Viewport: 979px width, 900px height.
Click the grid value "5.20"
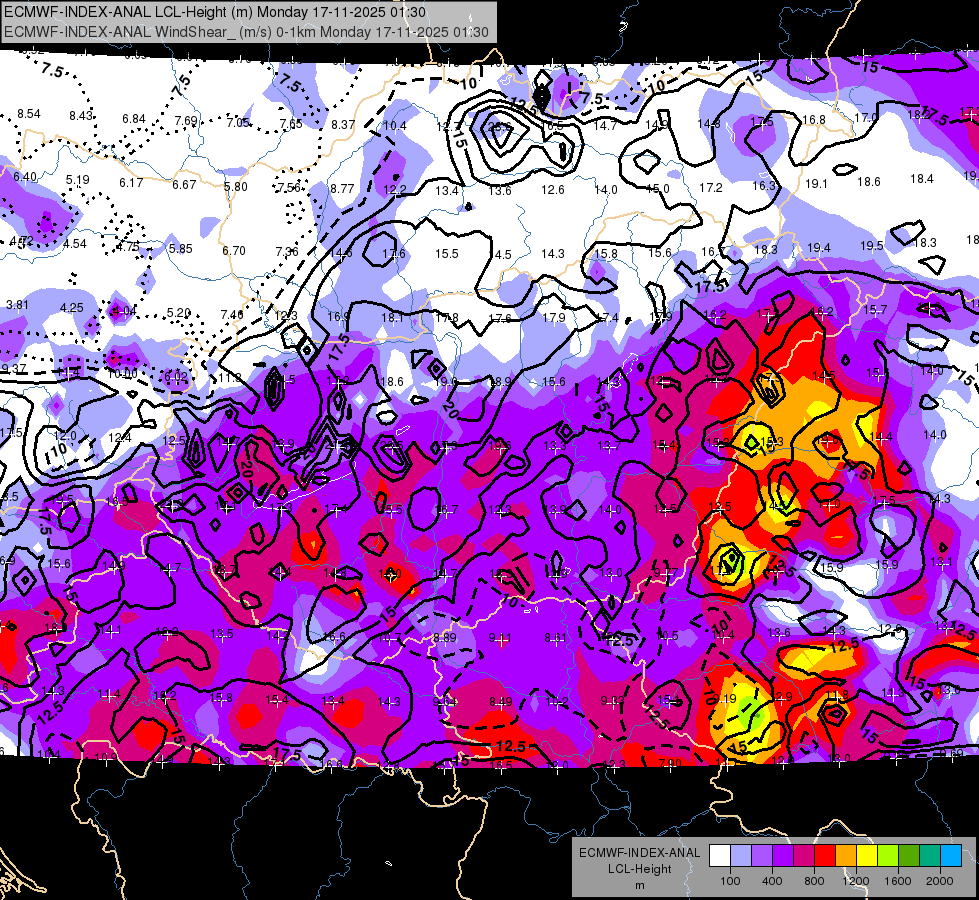[x=179, y=312]
